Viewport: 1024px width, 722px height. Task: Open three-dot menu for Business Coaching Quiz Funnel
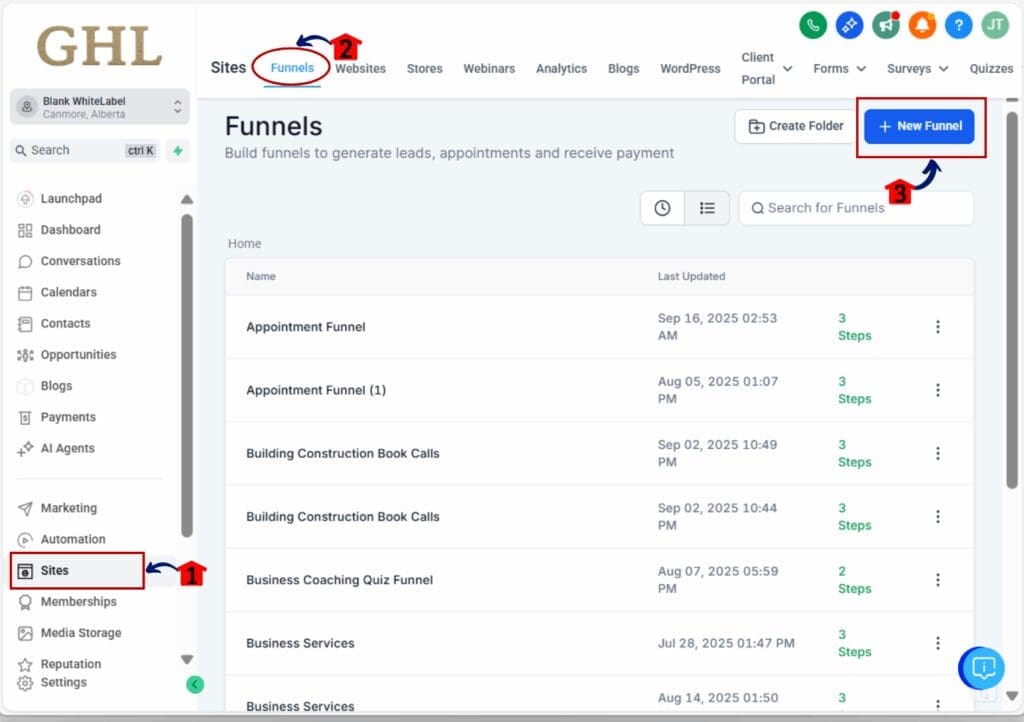coord(937,580)
